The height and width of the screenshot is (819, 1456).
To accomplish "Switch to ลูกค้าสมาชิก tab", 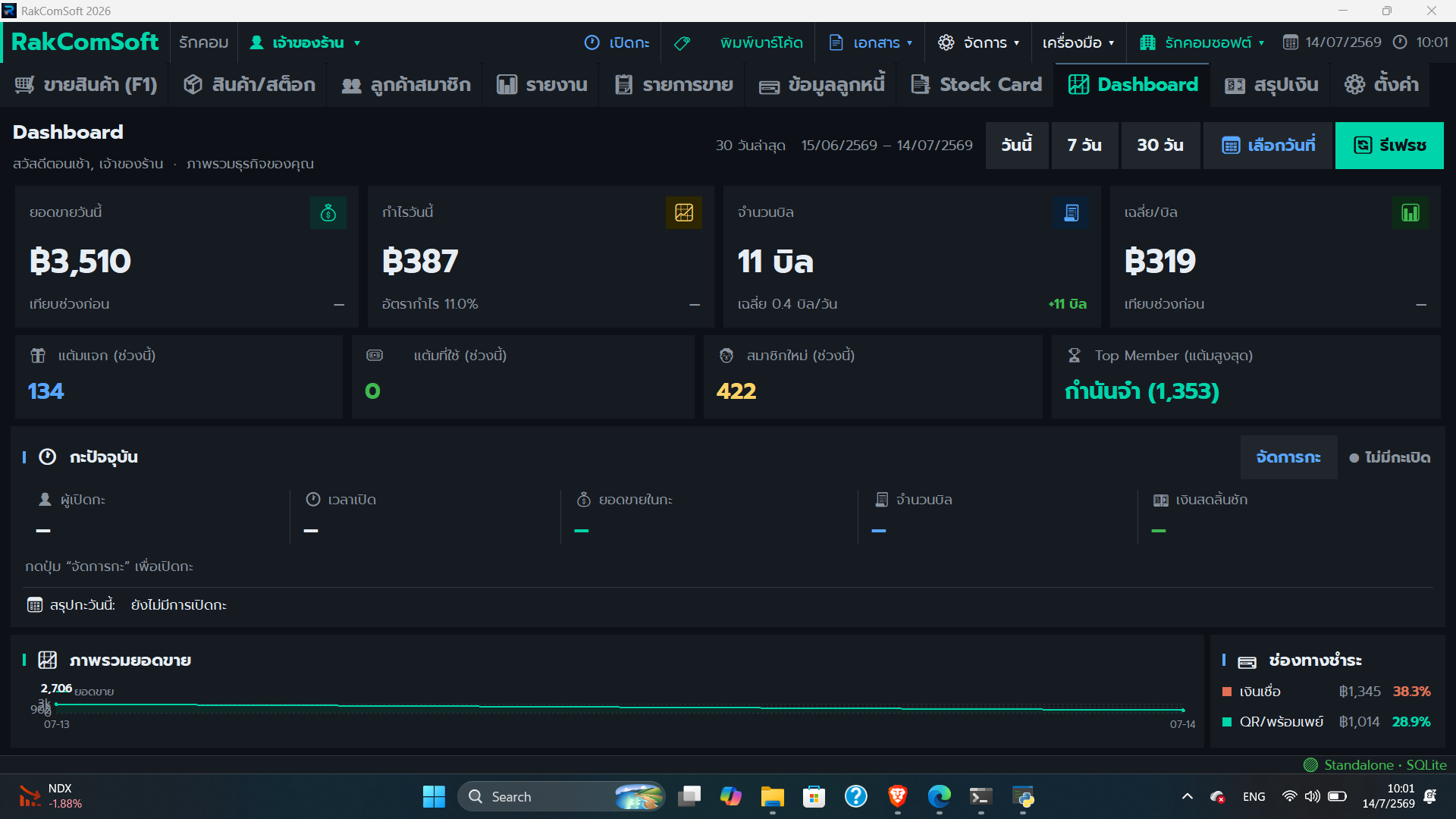I will point(406,85).
